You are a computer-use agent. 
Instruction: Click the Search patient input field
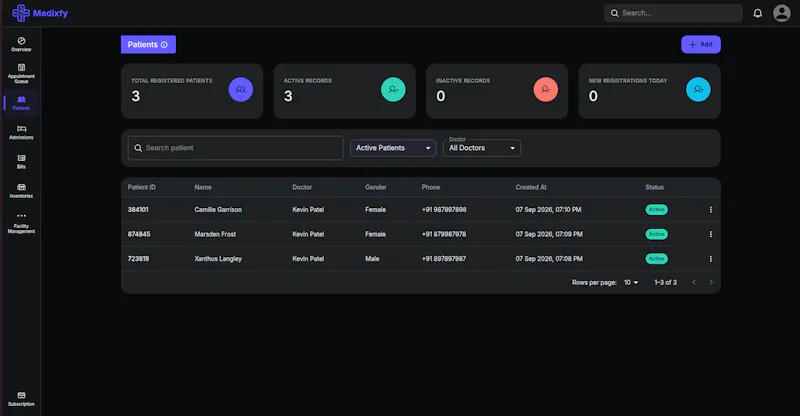[x=236, y=148]
